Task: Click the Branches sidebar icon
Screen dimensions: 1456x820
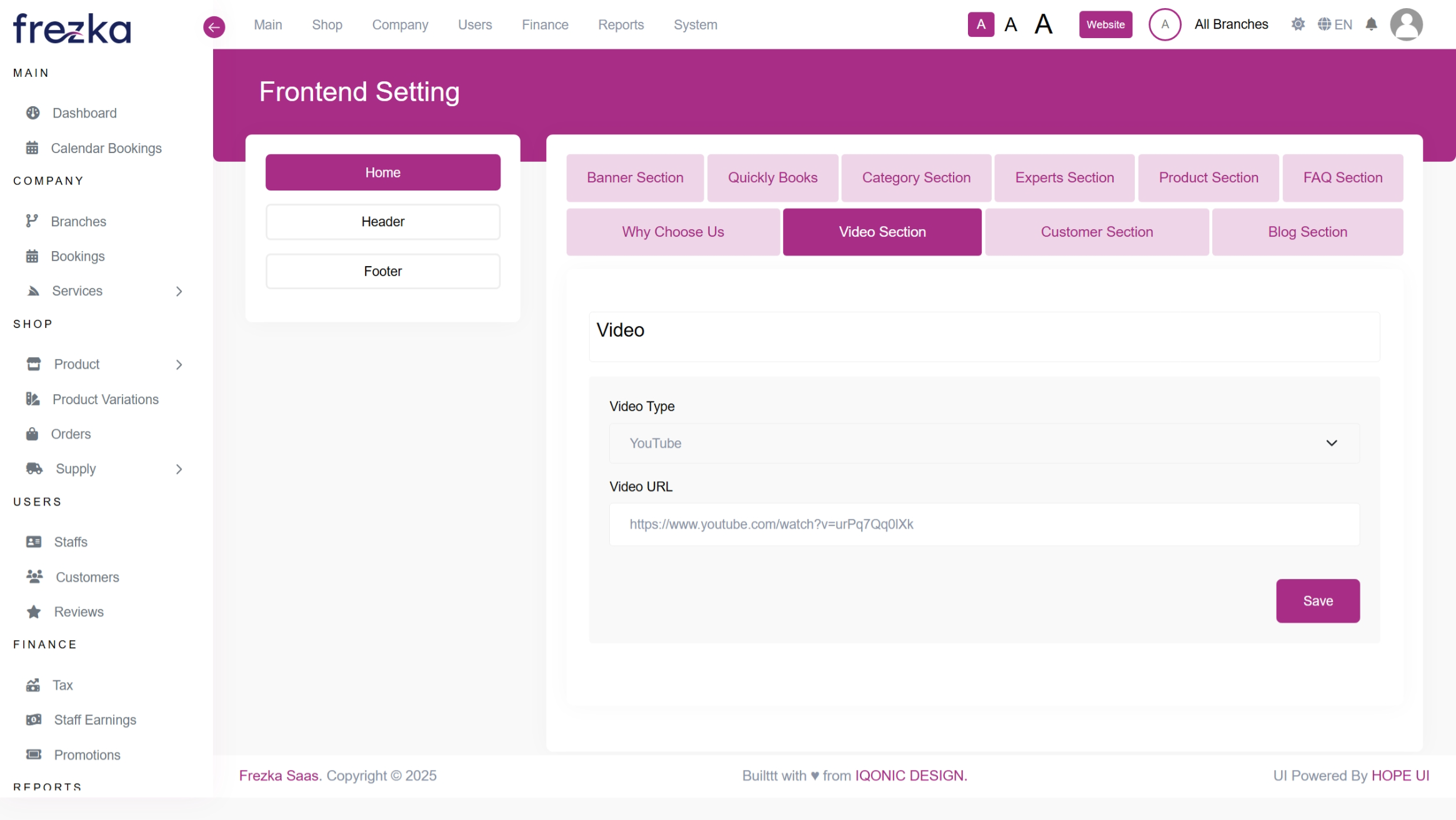Action: [x=32, y=221]
